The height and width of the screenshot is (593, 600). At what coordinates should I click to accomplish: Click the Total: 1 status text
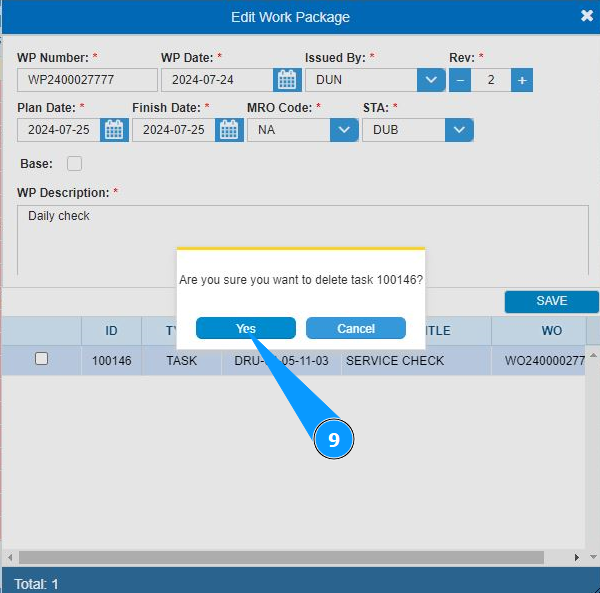point(36,584)
